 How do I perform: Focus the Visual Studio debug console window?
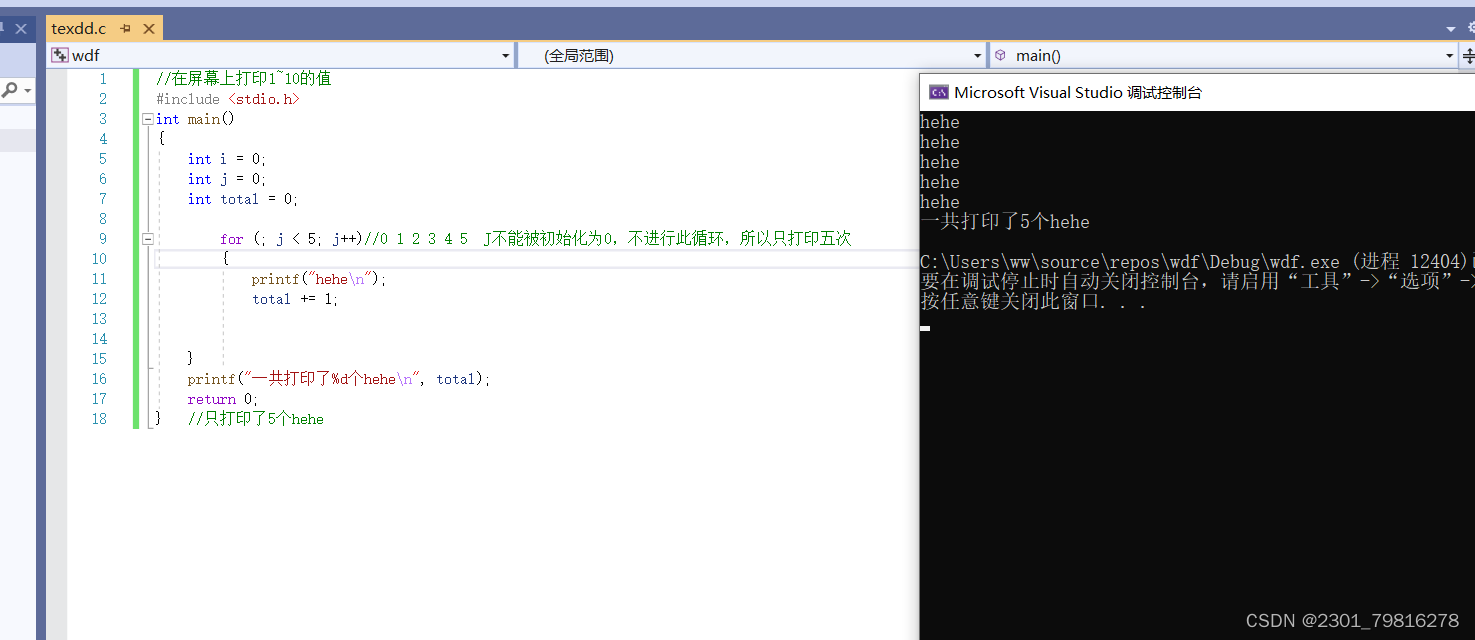(x=1150, y=91)
